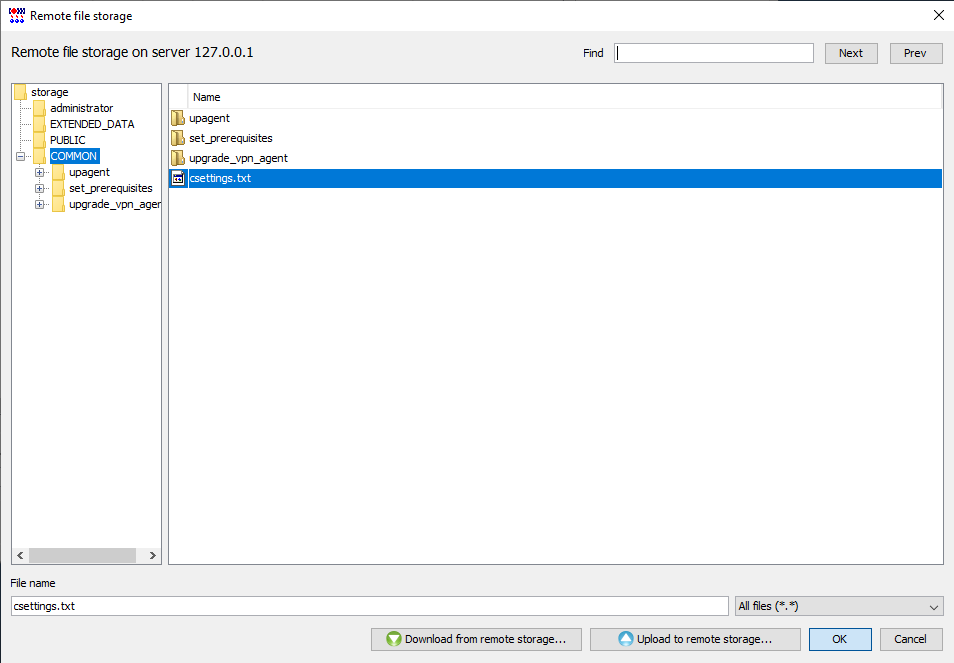Click the COMMON folder icon in tree
The image size is (954, 663).
point(40,156)
